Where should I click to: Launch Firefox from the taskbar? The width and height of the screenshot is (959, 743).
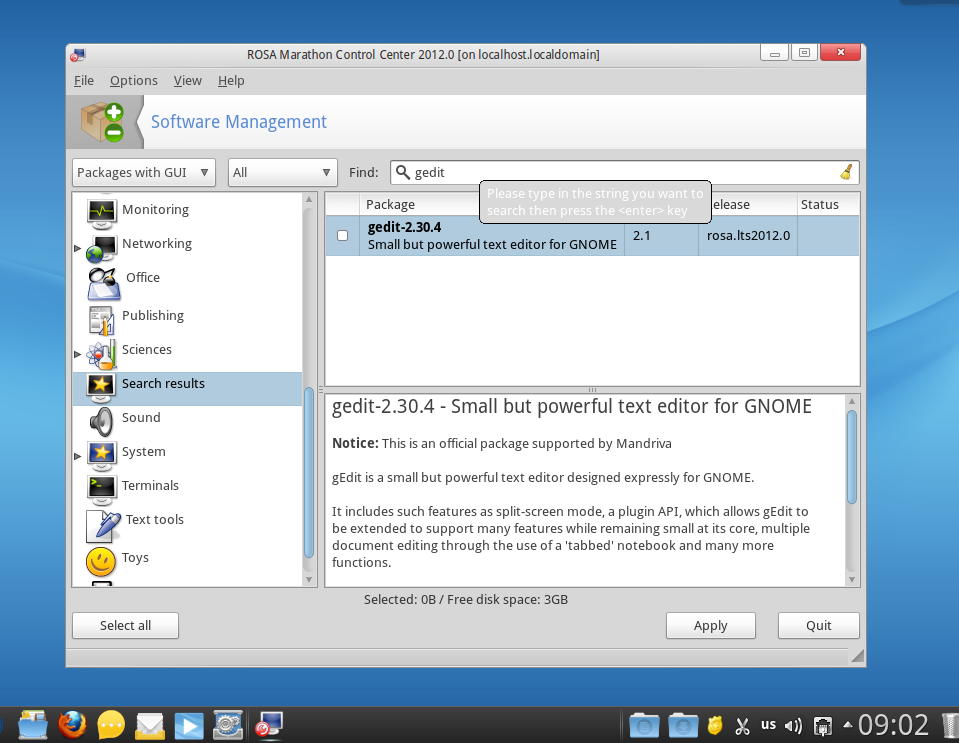(x=72, y=725)
